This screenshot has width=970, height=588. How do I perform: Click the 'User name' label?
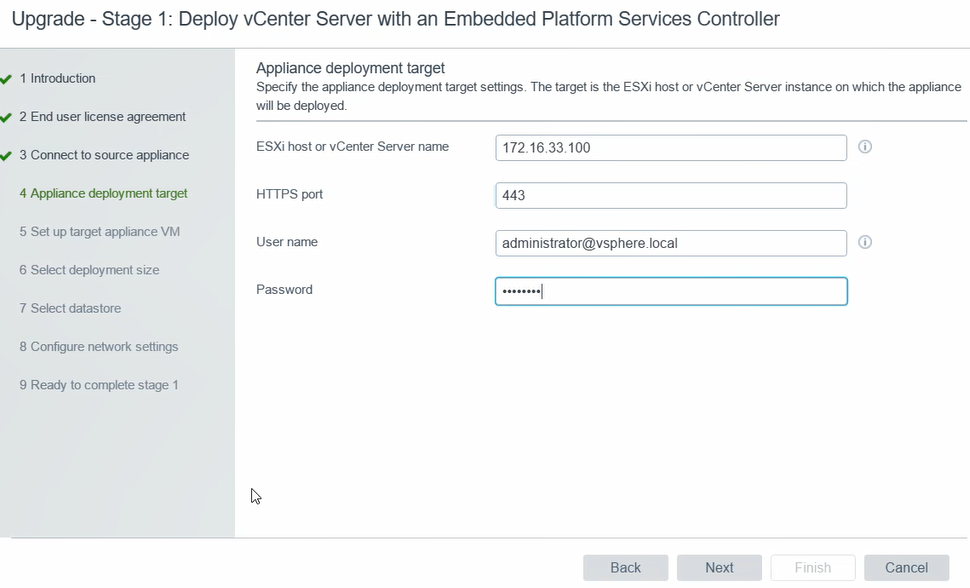[287, 242]
